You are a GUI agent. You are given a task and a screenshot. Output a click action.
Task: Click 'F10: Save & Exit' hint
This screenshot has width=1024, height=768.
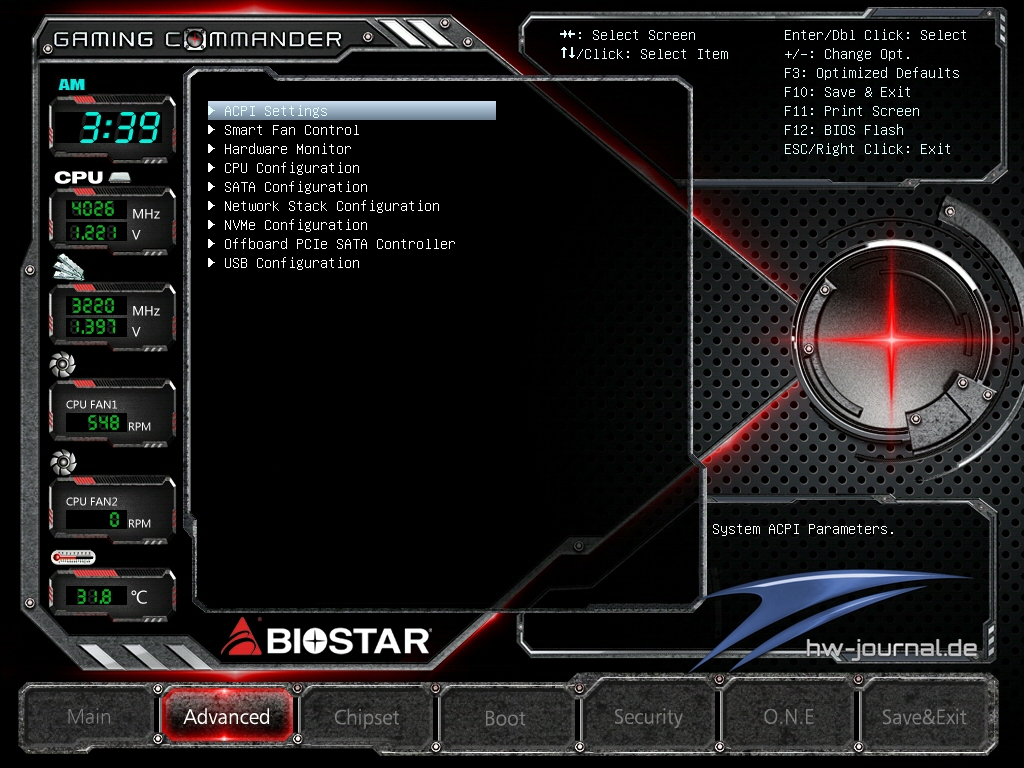848,92
